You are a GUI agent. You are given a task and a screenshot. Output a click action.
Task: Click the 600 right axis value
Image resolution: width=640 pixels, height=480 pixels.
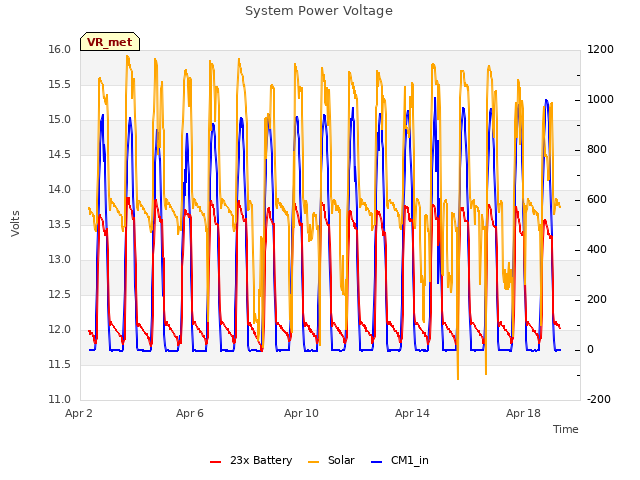[597, 200]
